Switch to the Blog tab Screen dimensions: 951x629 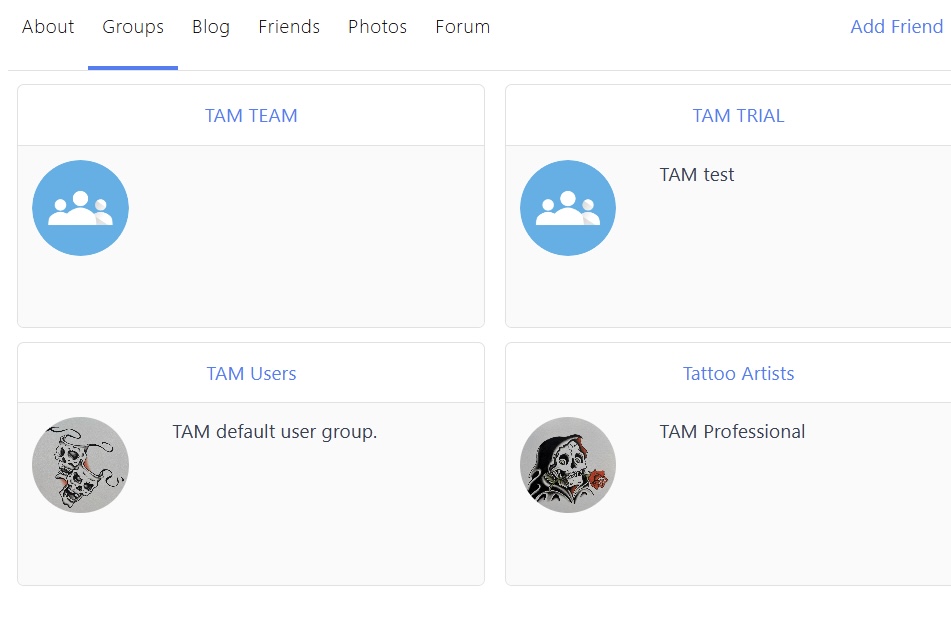click(x=211, y=27)
